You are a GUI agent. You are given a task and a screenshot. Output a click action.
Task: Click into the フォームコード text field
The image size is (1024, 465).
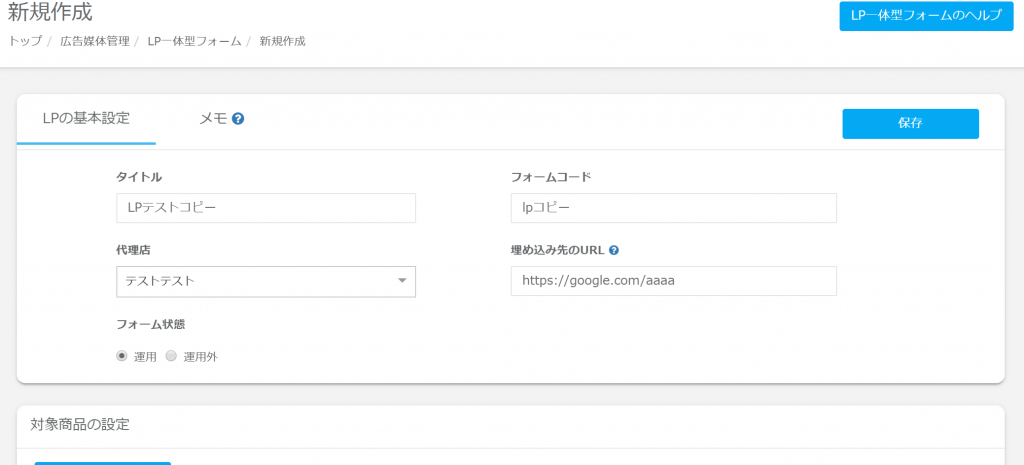[673, 208]
